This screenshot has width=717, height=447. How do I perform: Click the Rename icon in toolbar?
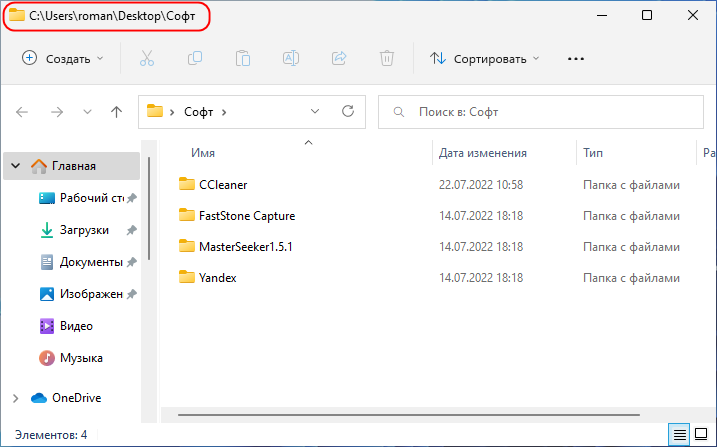[291, 59]
